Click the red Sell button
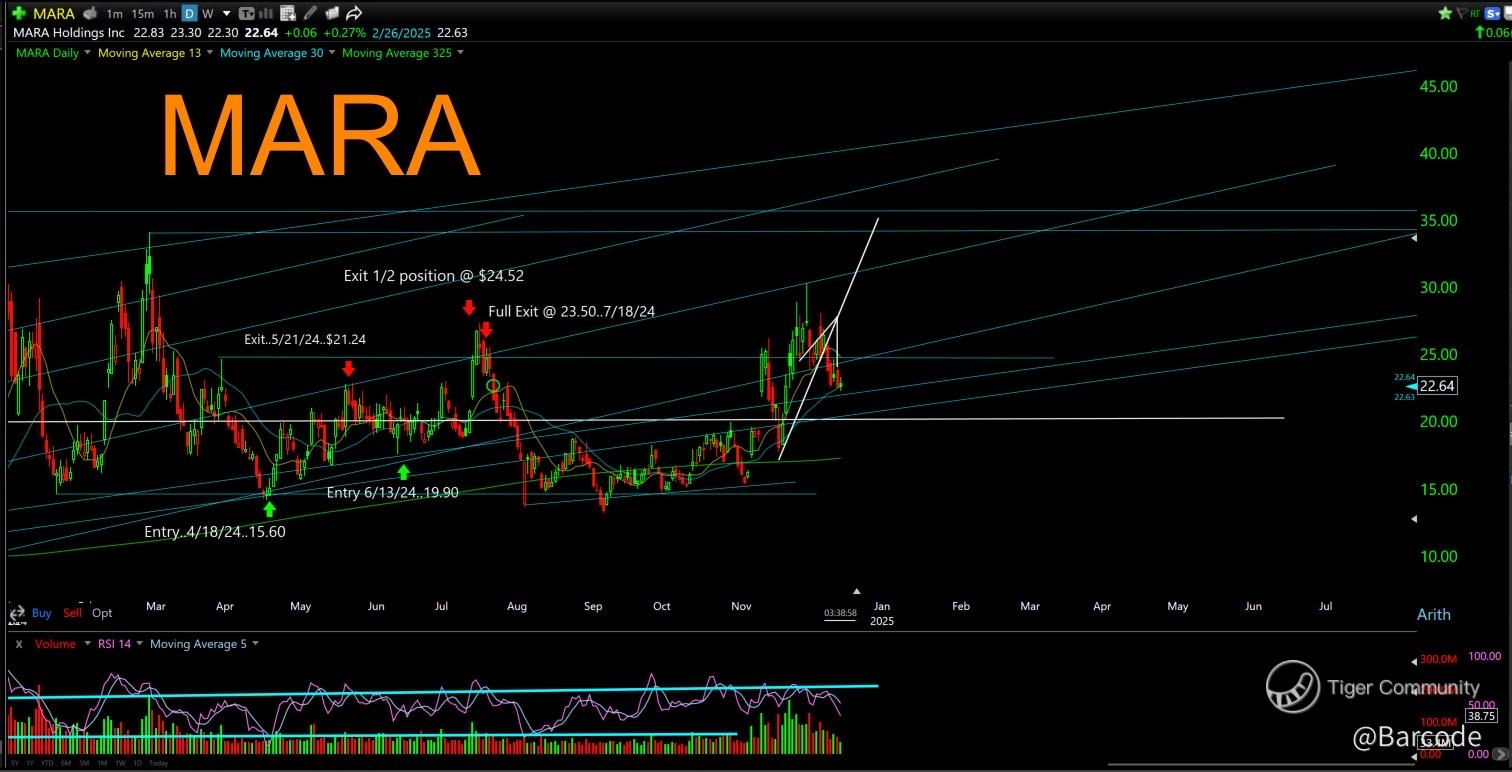The width and height of the screenshot is (1512, 772). tap(72, 613)
